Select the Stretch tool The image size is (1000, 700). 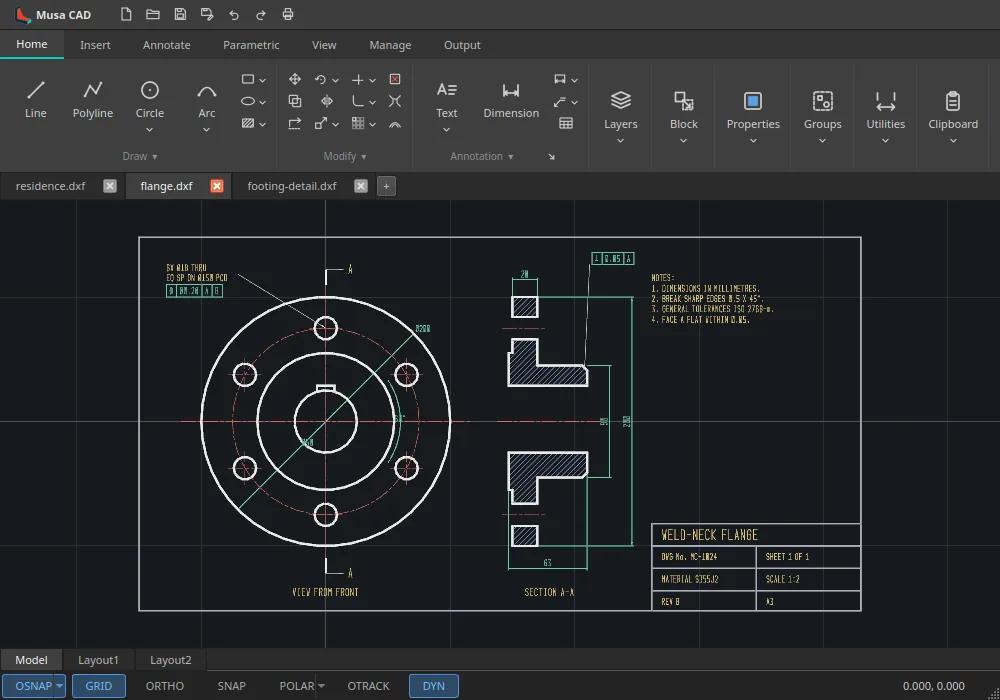tap(295, 123)
